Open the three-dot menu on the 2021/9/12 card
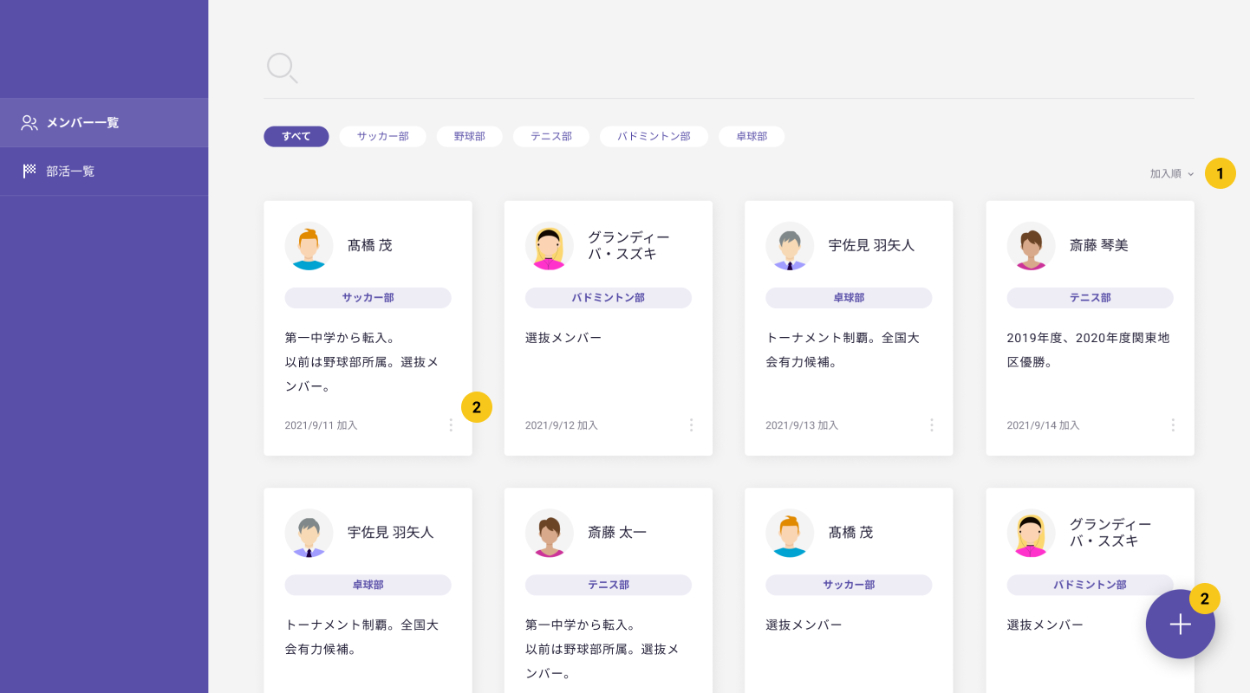Image resolution: width=1250 pixels, height=693 pixels. (x=691, y=425)
